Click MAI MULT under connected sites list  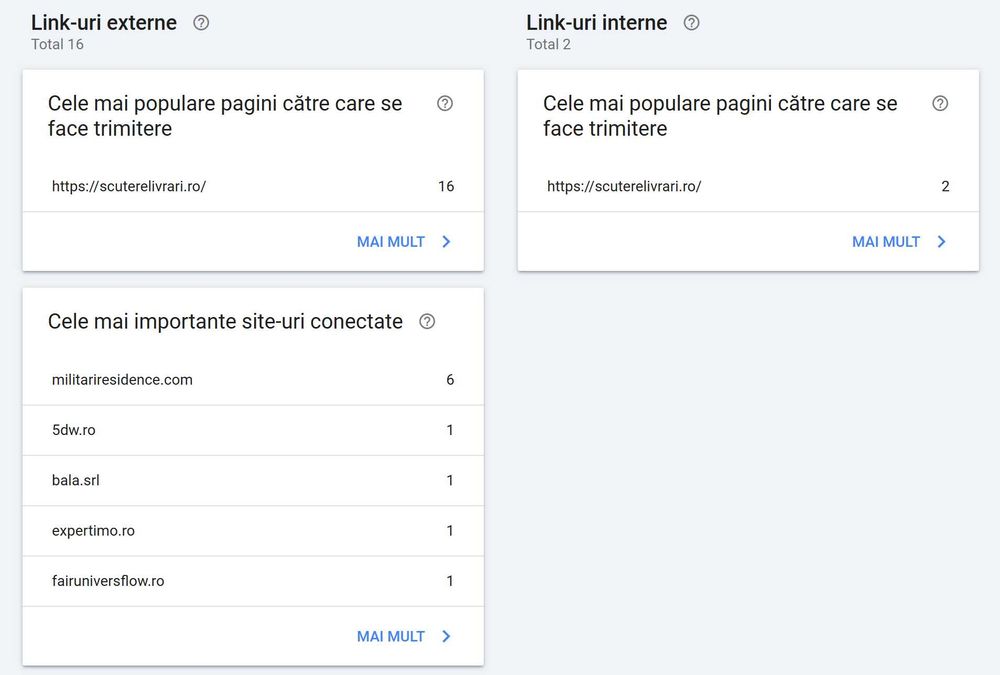pyautogui.click(x=391, y=636)
